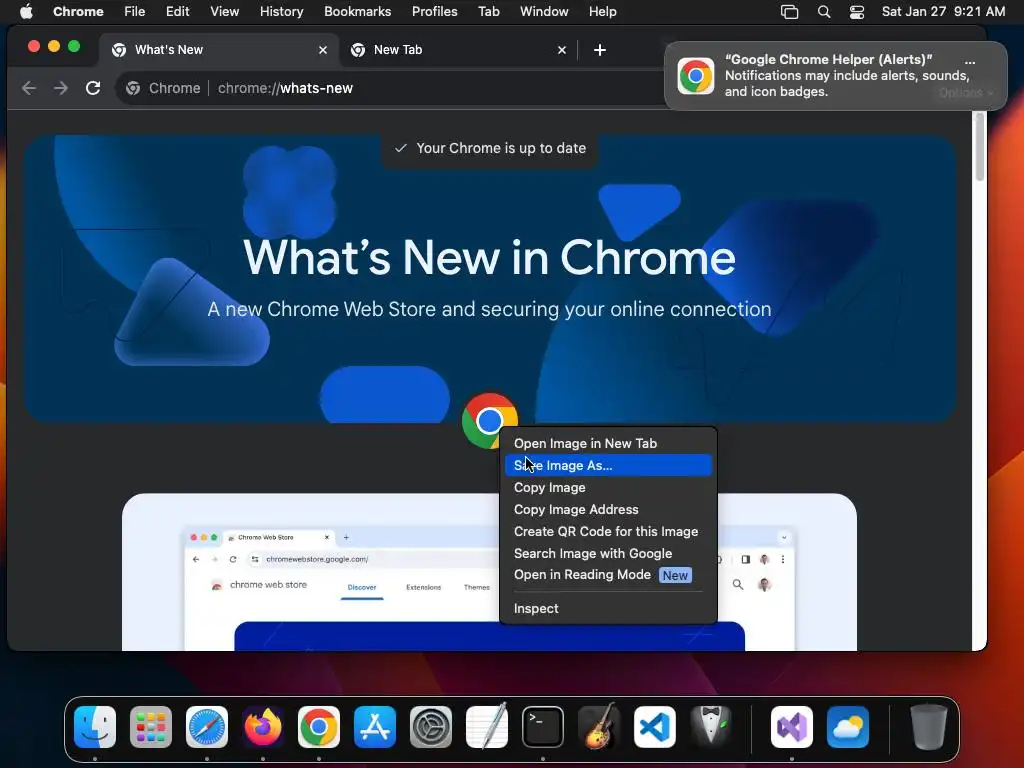Click the Spotlight search icon in menu bar

pos(824,12)
